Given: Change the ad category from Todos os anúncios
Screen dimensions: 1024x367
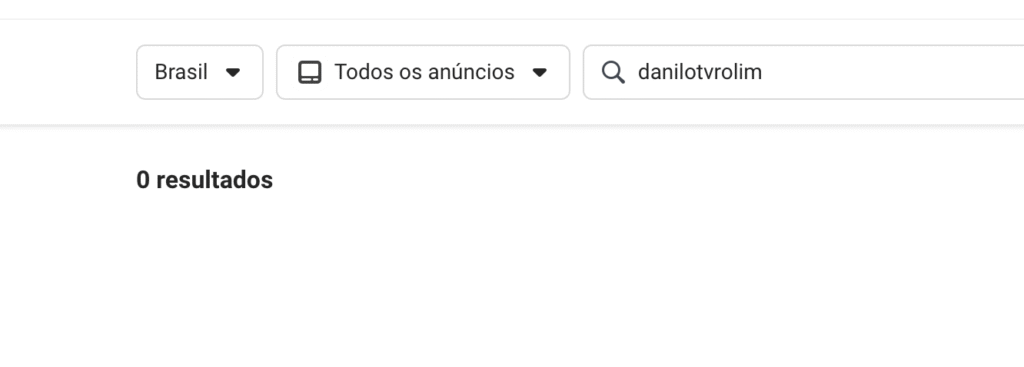Looking at the screenshot, I should click(423, 72).
